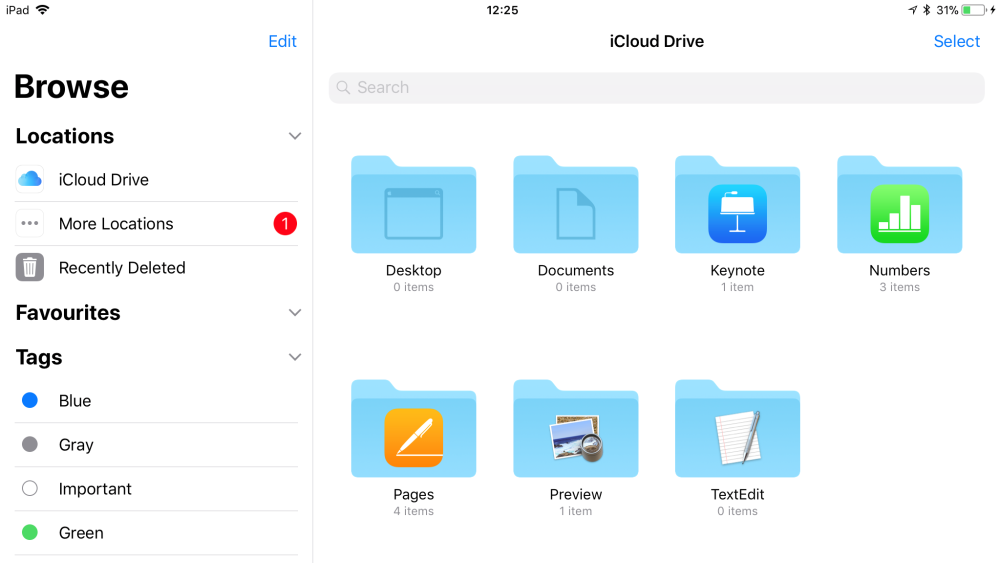Image resolution: width=1000 pixels, height=563 pixels.
Task: Click the 'Blue' tag label
Action: (x=75, y=400)
